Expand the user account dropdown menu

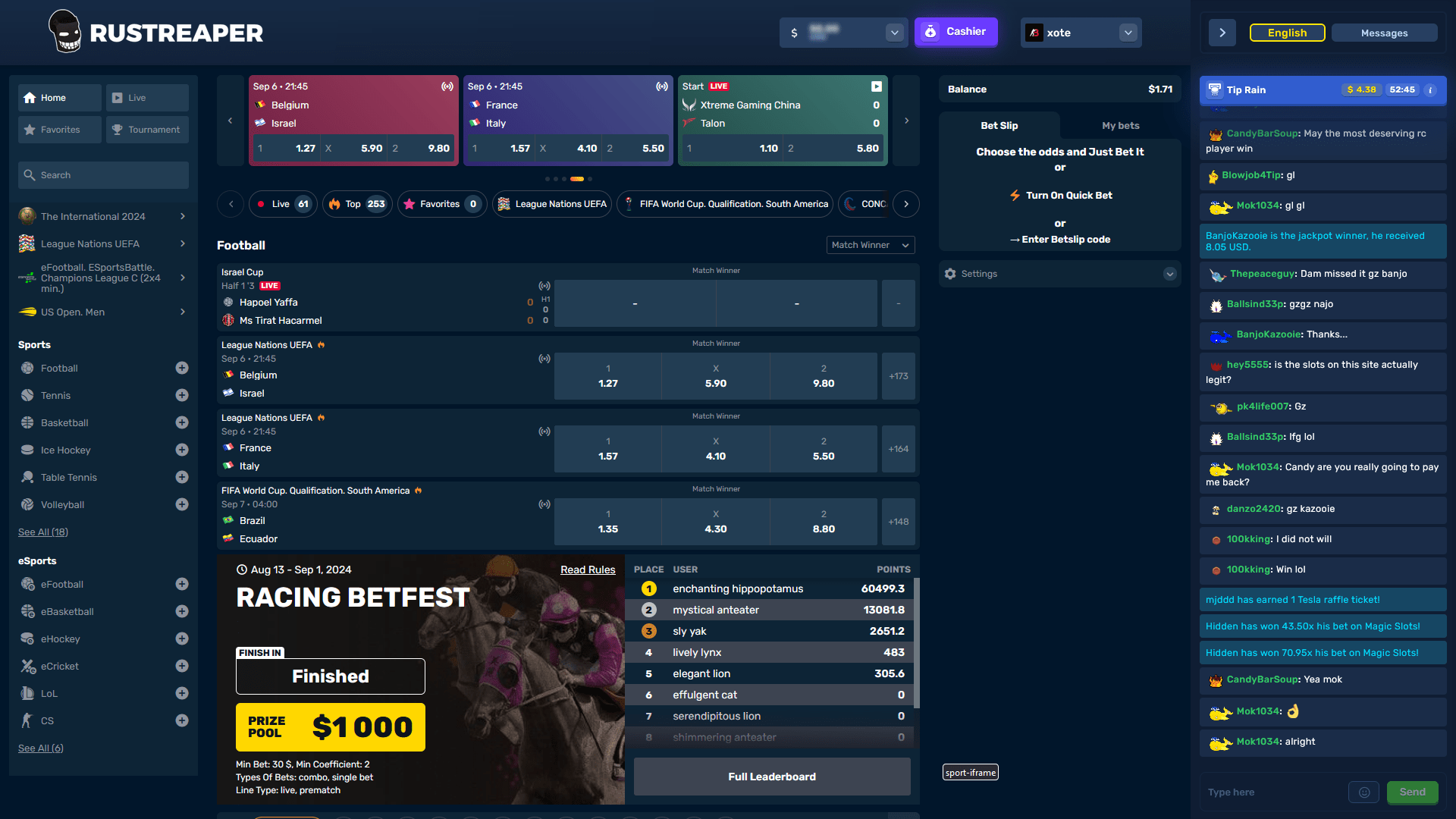[x=1127, y=32]
